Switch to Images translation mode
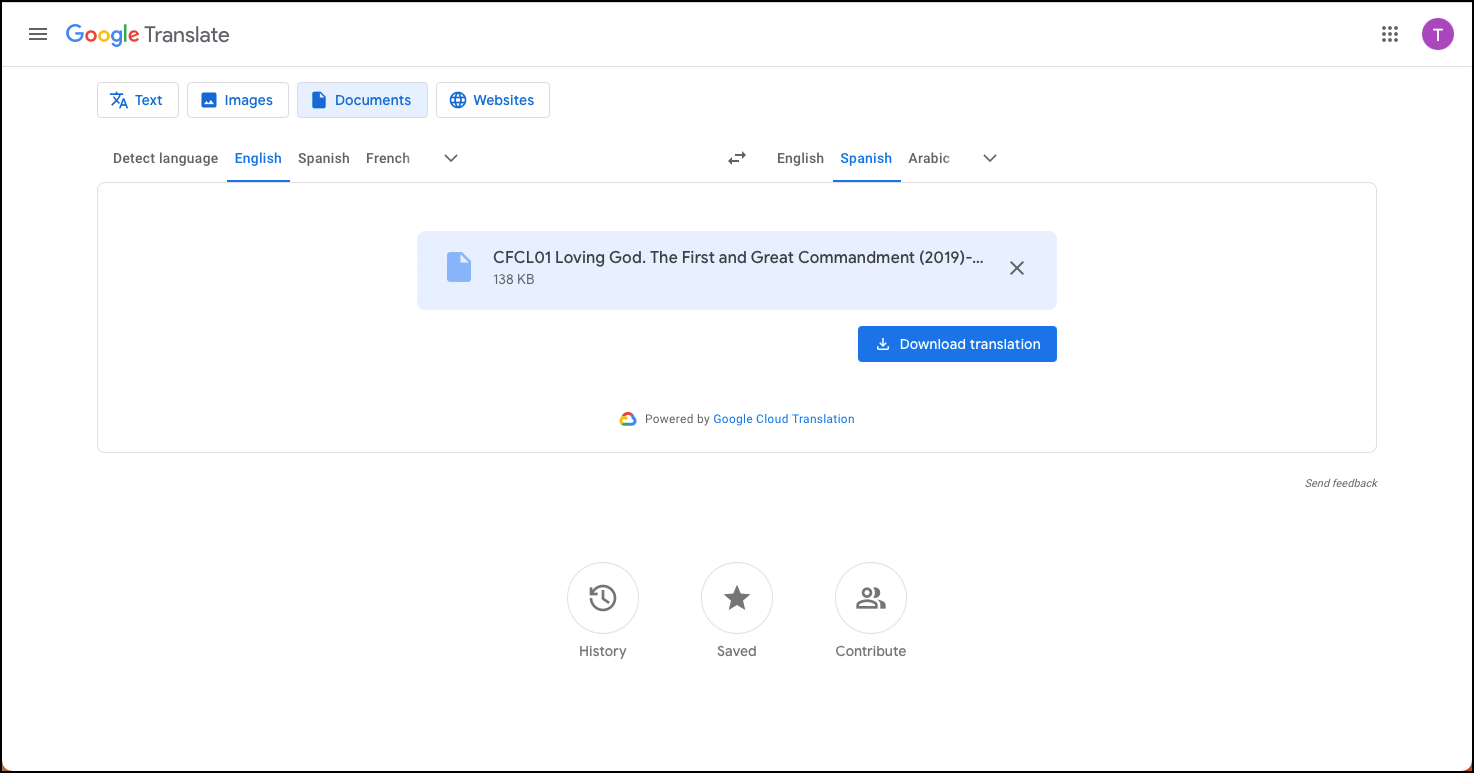This screenshot has height=773, width=1474. click(x=238, y=100)
